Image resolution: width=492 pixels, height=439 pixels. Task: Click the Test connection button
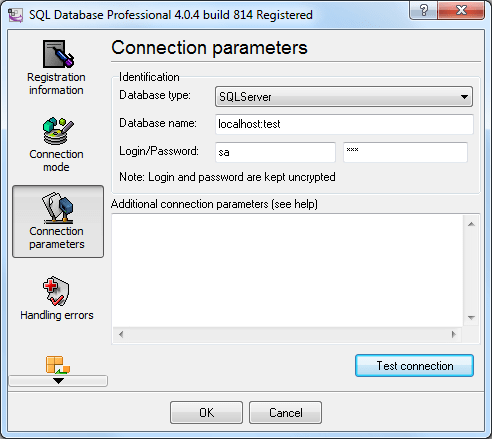click(414, 366)
